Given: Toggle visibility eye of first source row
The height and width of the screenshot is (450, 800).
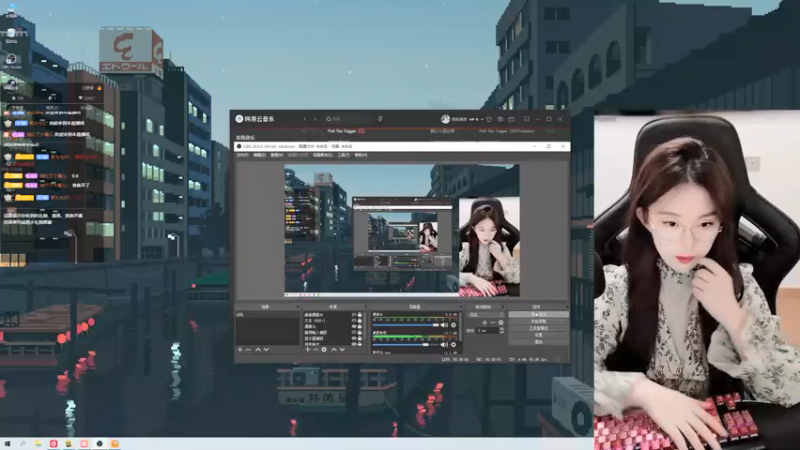Looking at the screenshot, I should point(354,314).
